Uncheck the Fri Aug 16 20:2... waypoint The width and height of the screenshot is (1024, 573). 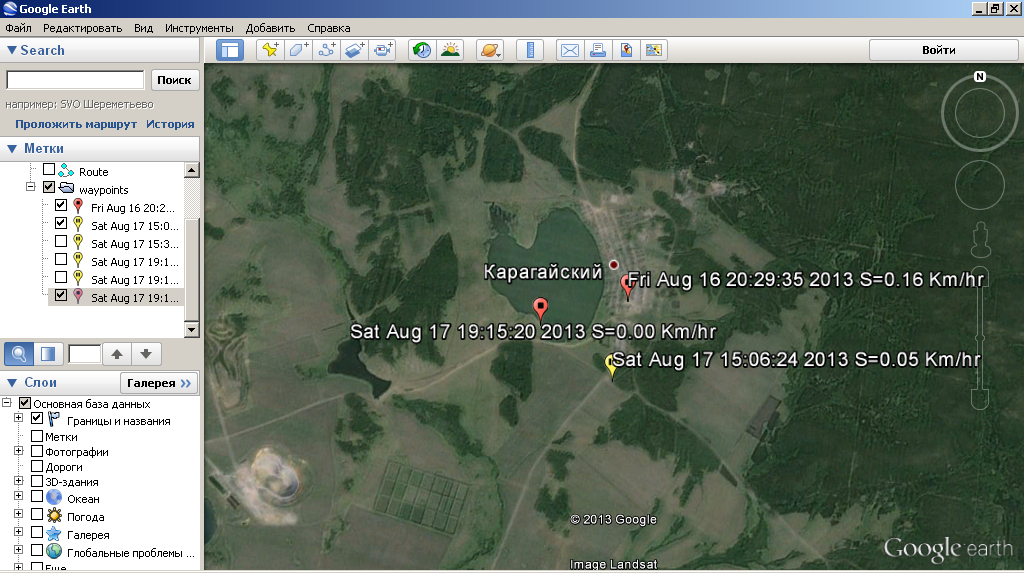click(x=61, y=205)
